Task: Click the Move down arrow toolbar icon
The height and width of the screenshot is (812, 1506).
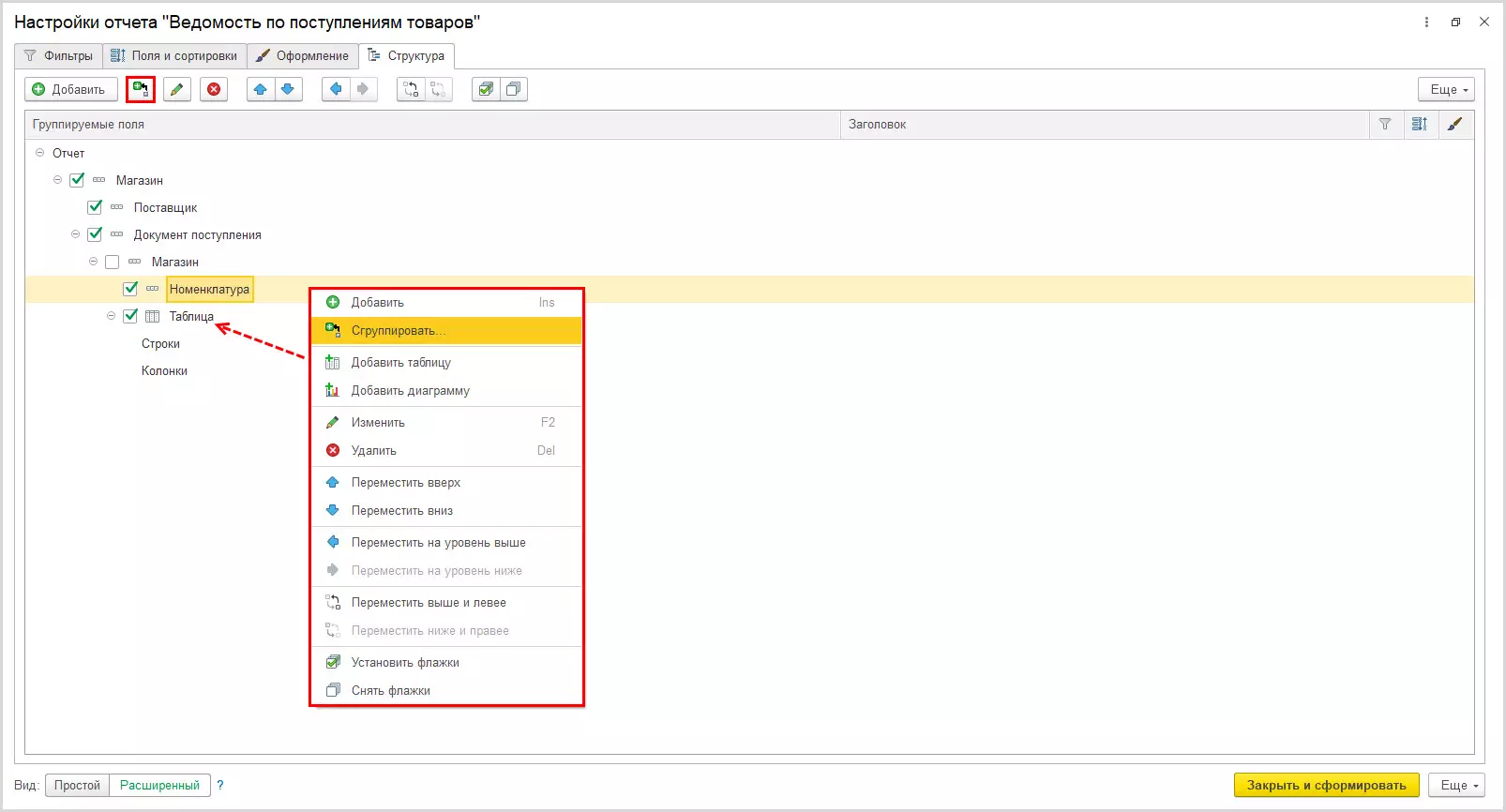Action: coord(288,89)
